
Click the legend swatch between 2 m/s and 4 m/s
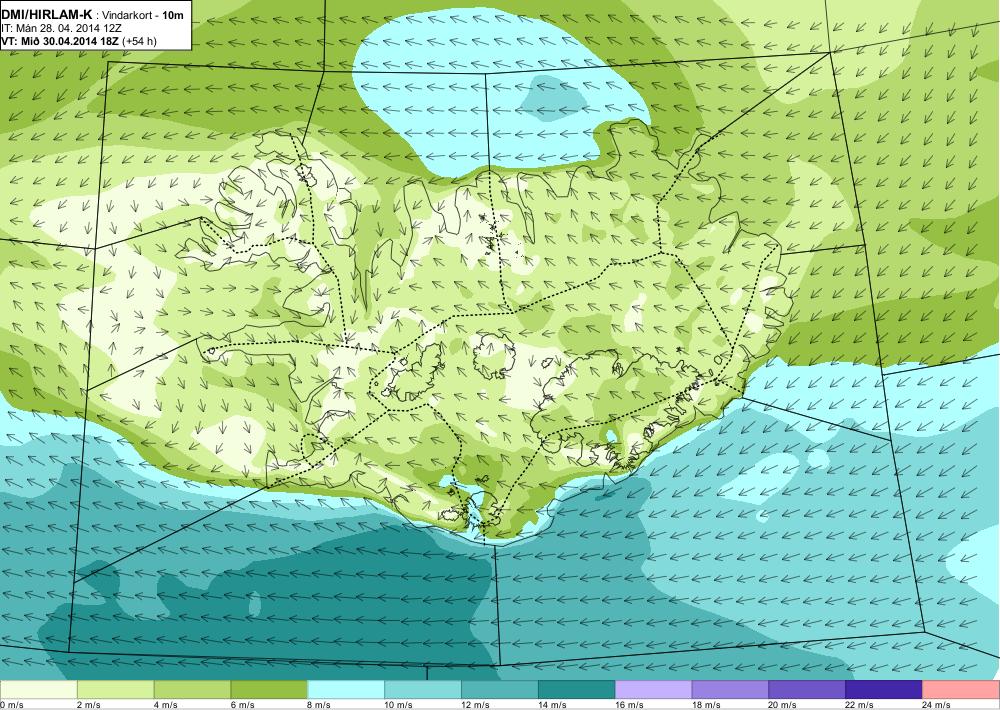point(115,690)
